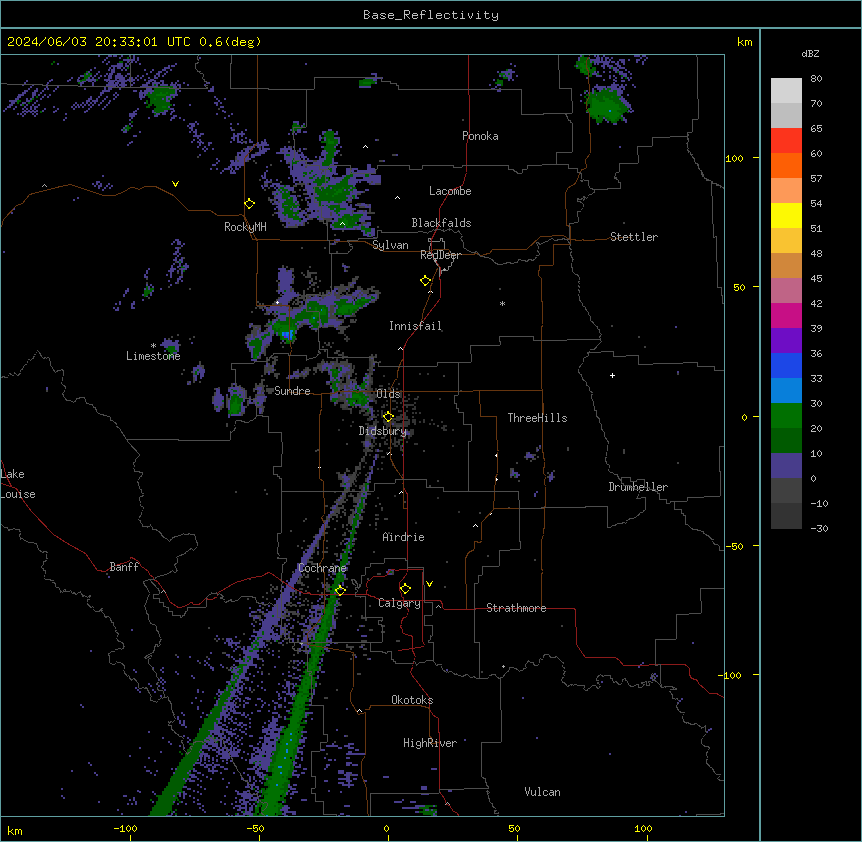Click the 48 value in the dBZ legend

coord(816,253)
